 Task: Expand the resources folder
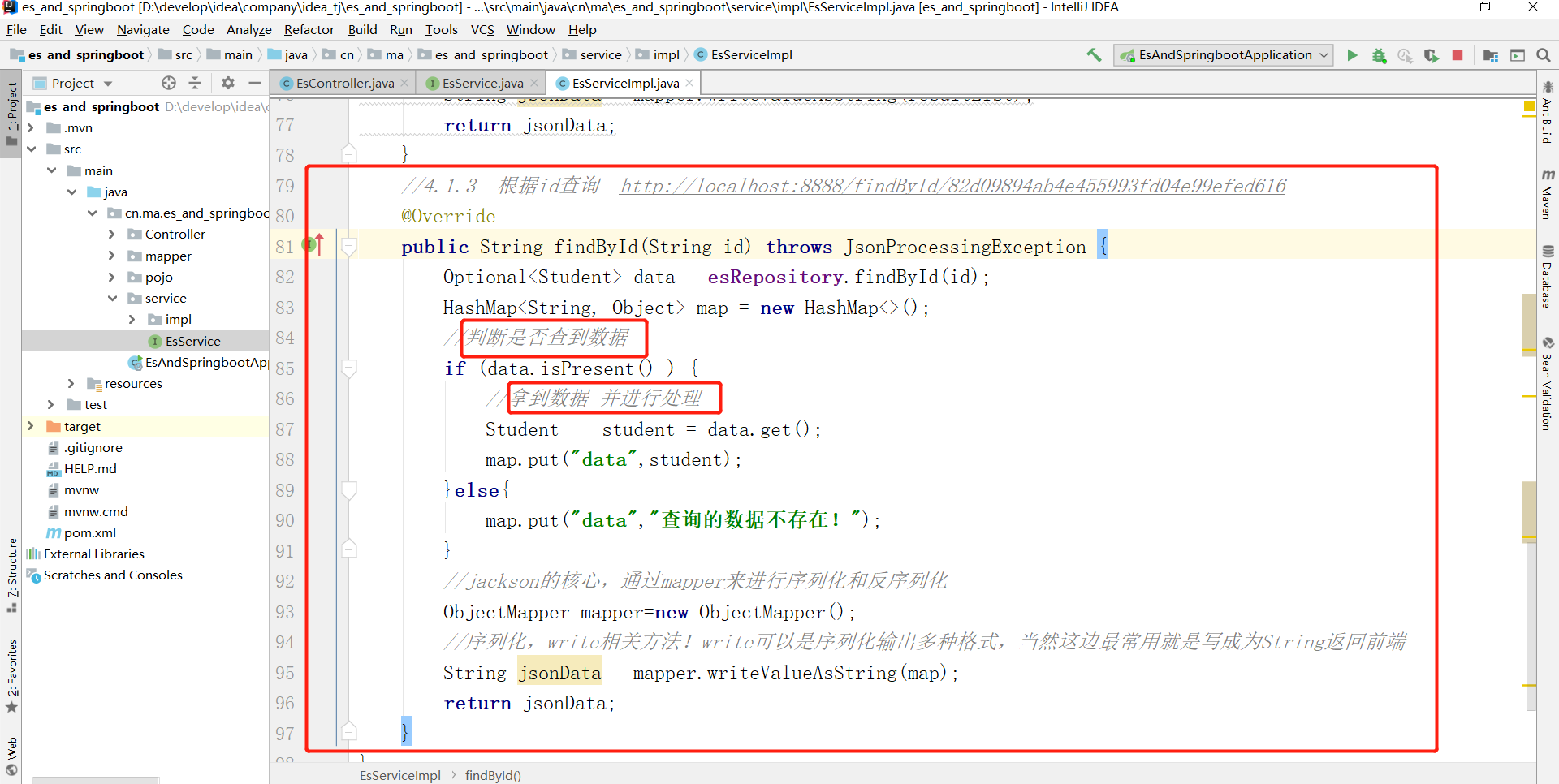point(71,383)
